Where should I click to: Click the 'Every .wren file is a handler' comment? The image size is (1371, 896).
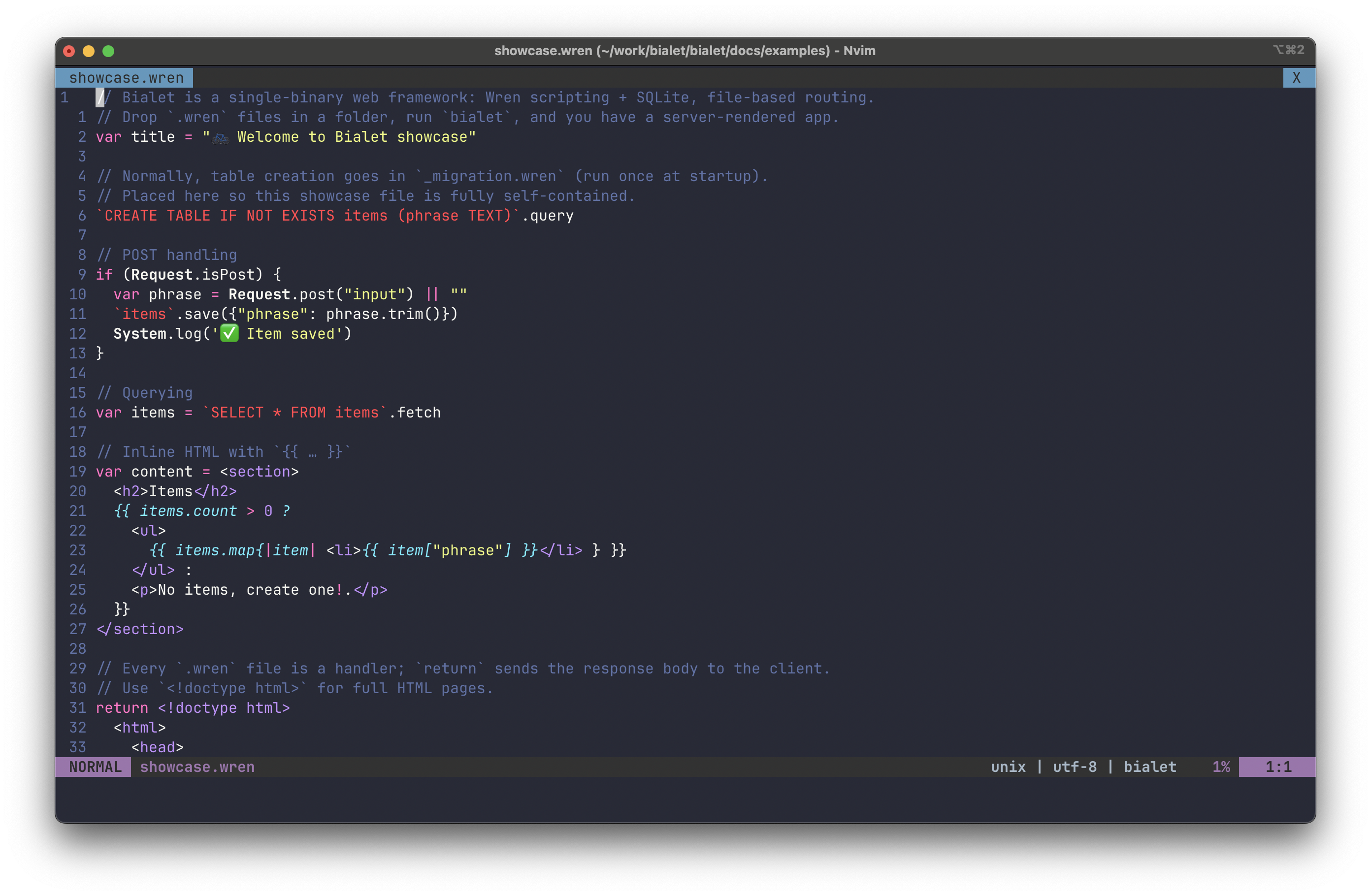click(463, 669)
